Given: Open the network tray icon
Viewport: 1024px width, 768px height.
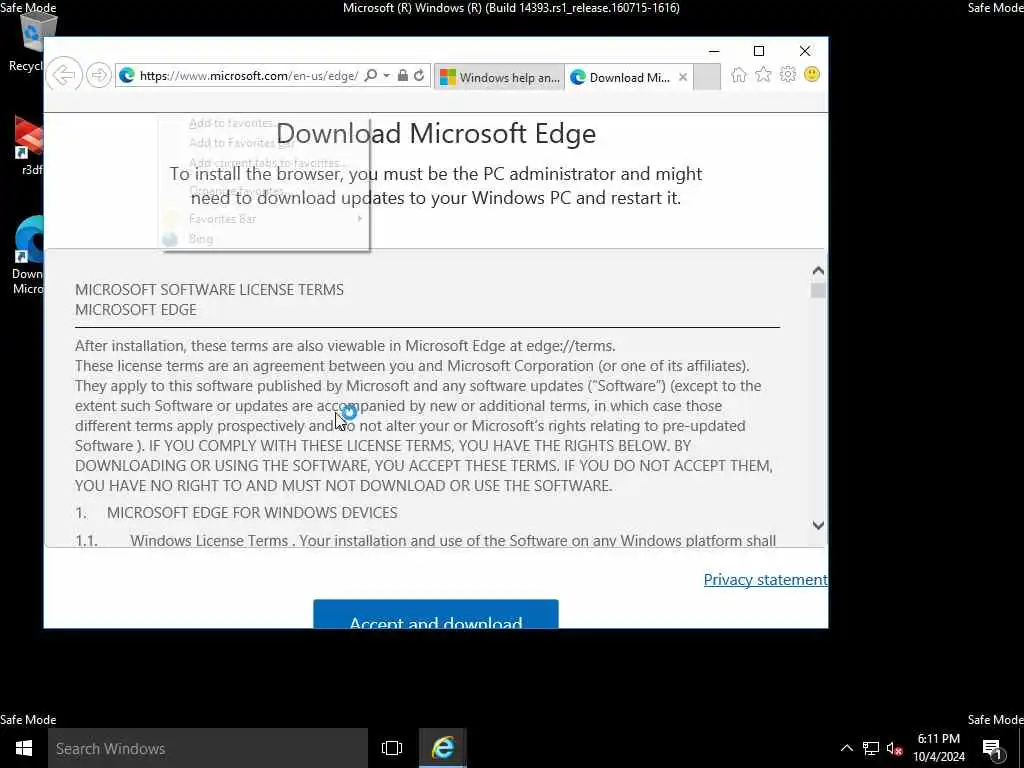Looking at the screenshot, I should point(871,748).
